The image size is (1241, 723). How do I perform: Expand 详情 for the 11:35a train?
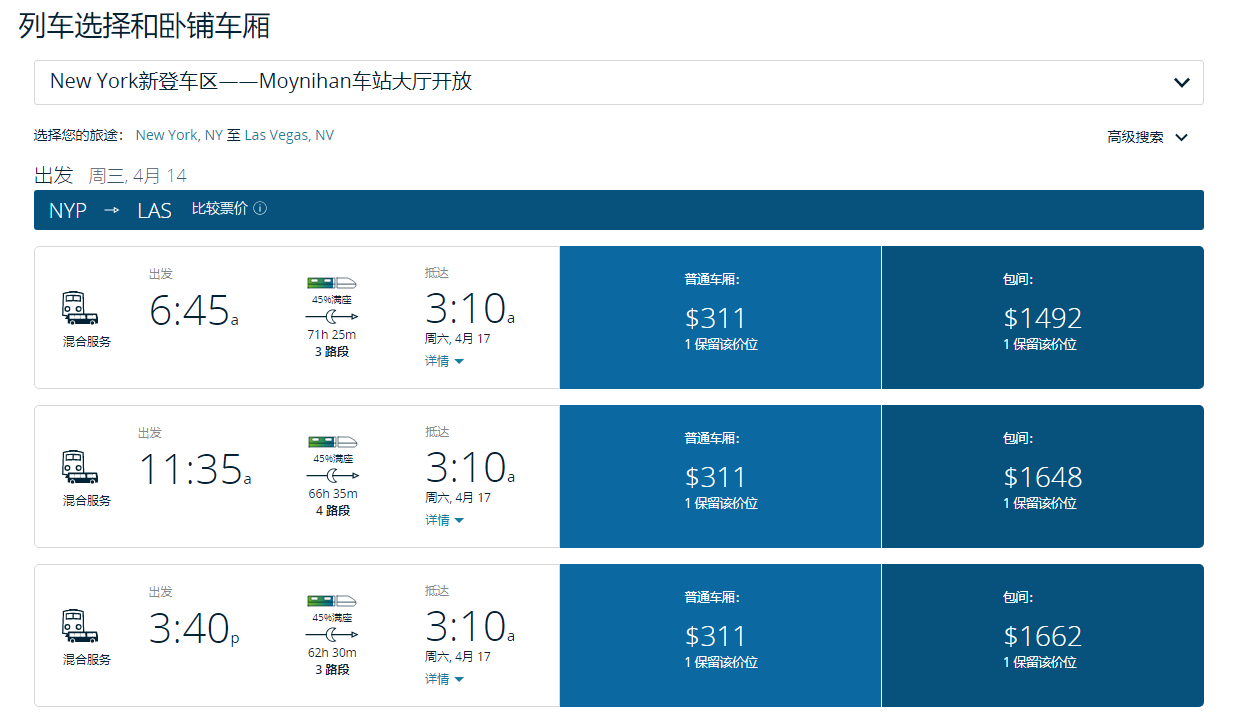click(x=444, y=520)
